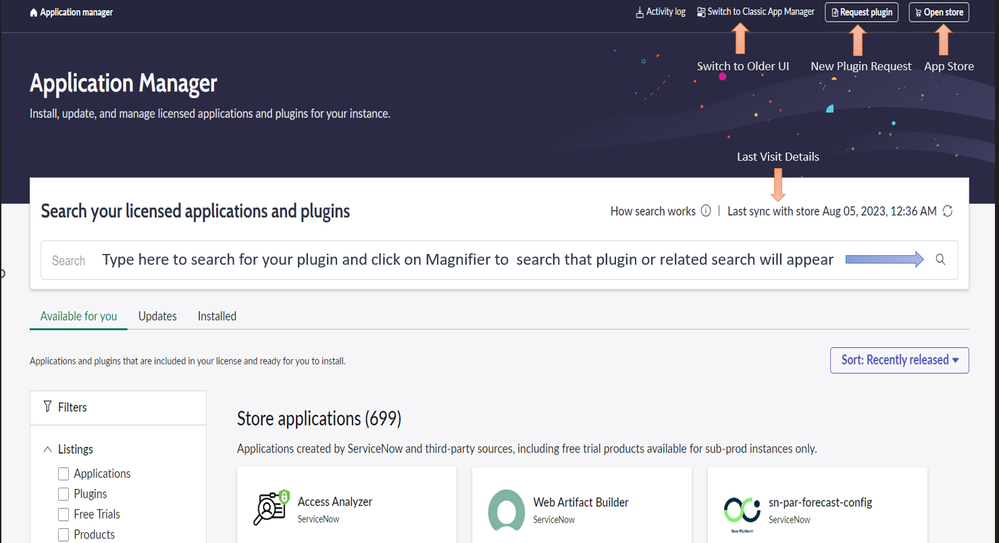Click in the Search input field
This screenshot has height=543, width=999.
tap(499, 260)
